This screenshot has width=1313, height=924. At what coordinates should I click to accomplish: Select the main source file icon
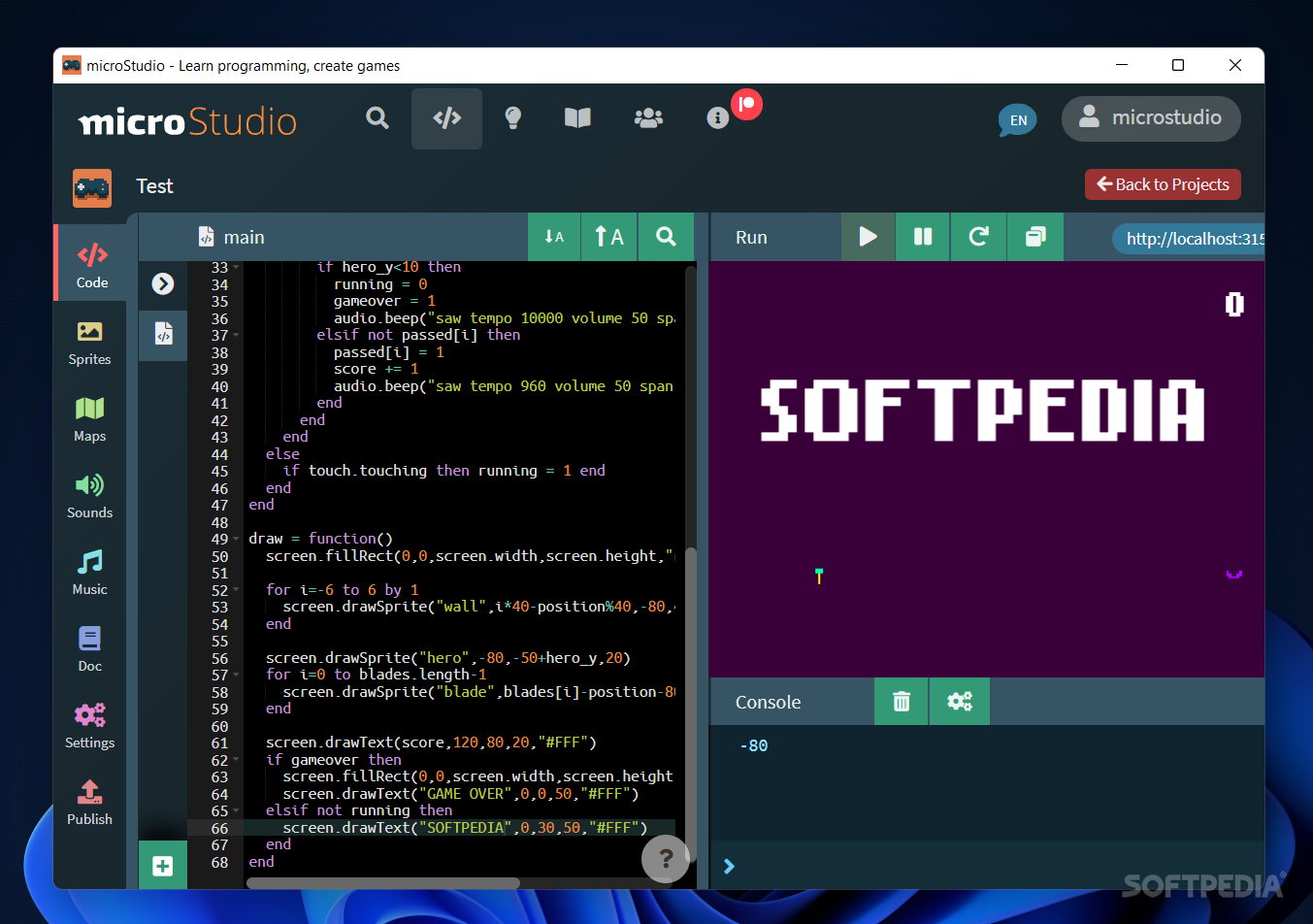point(163,336)
